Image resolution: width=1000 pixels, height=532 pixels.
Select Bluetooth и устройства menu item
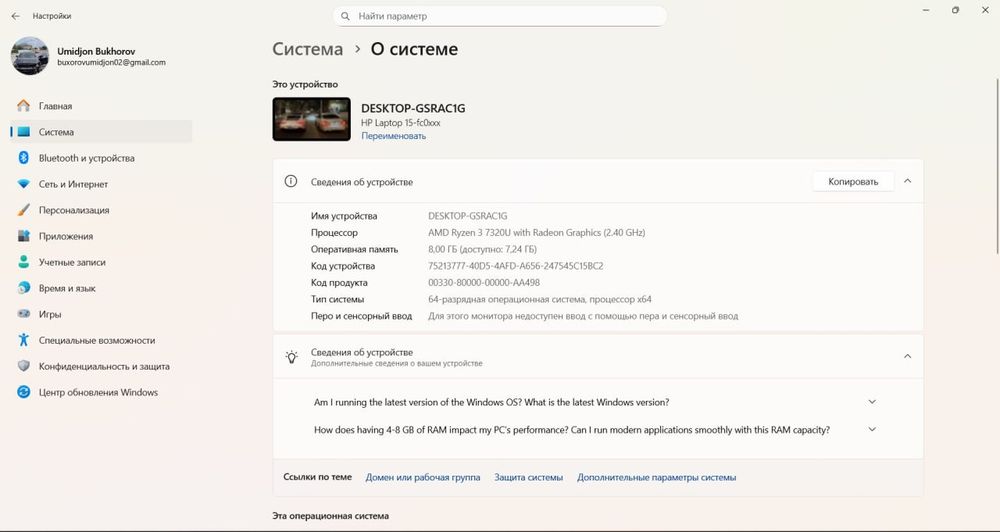(x=101, y=158)
